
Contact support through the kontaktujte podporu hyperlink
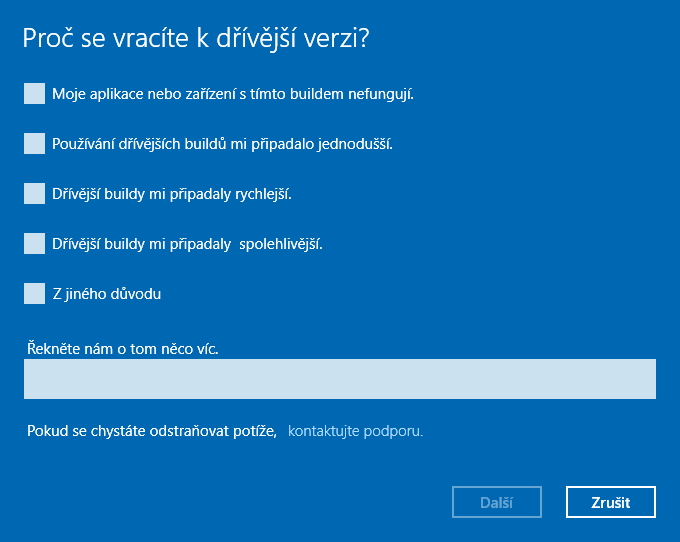355,431
